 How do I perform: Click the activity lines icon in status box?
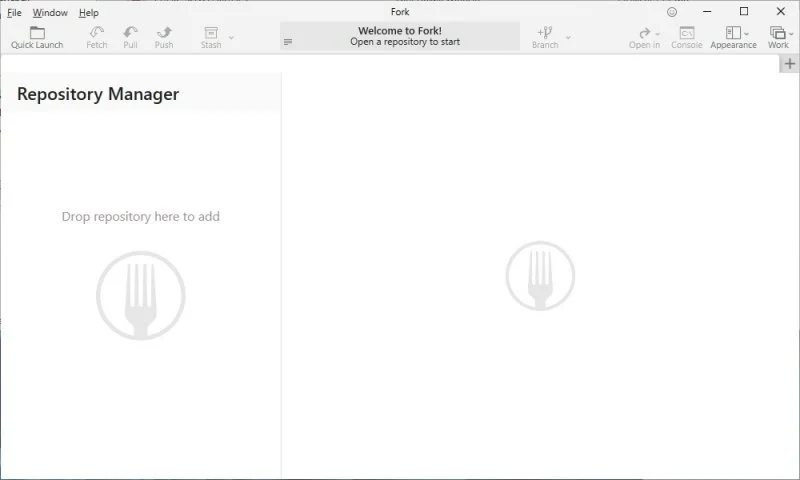(x=288, y=42)
